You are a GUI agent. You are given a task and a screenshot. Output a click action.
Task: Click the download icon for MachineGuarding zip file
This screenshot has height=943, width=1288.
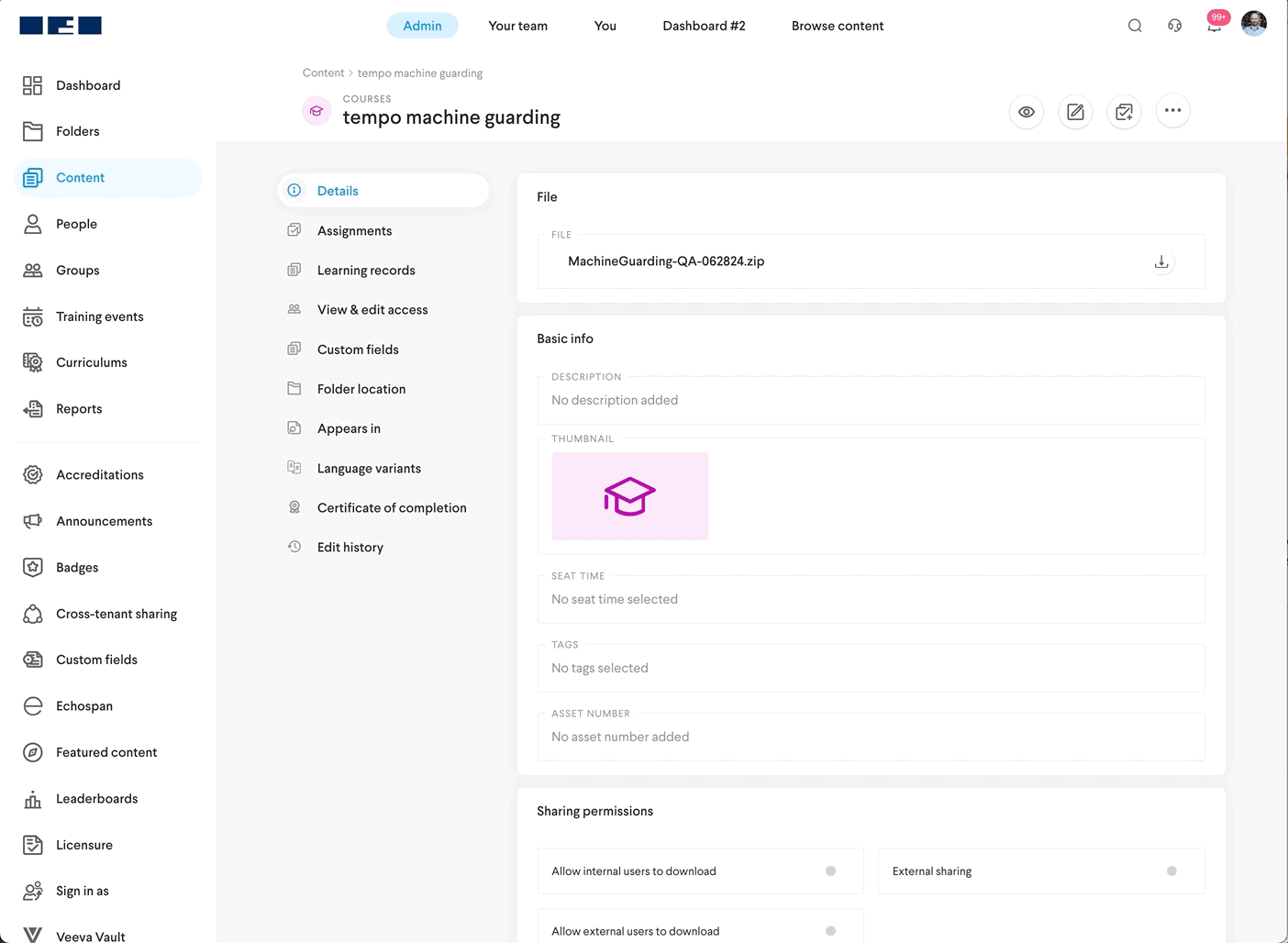[x=1161, y=262]
